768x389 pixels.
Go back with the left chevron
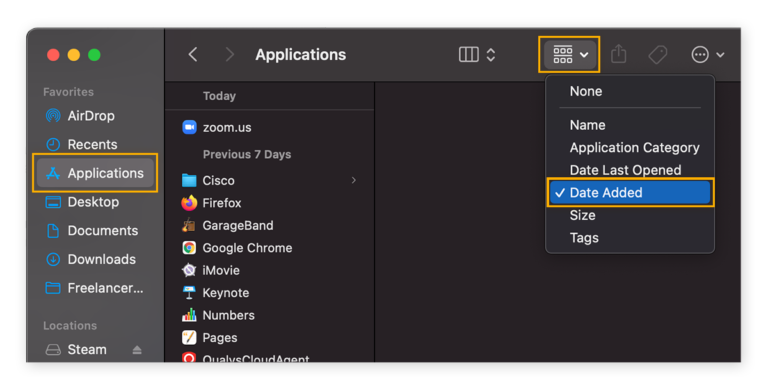click(193, 54)
